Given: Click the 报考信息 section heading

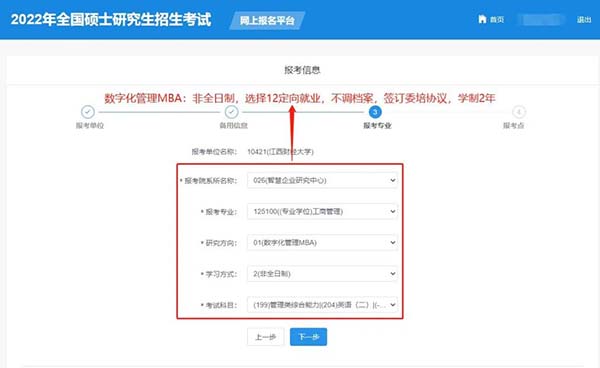Looking at the screenshot, I should point(302,70).
